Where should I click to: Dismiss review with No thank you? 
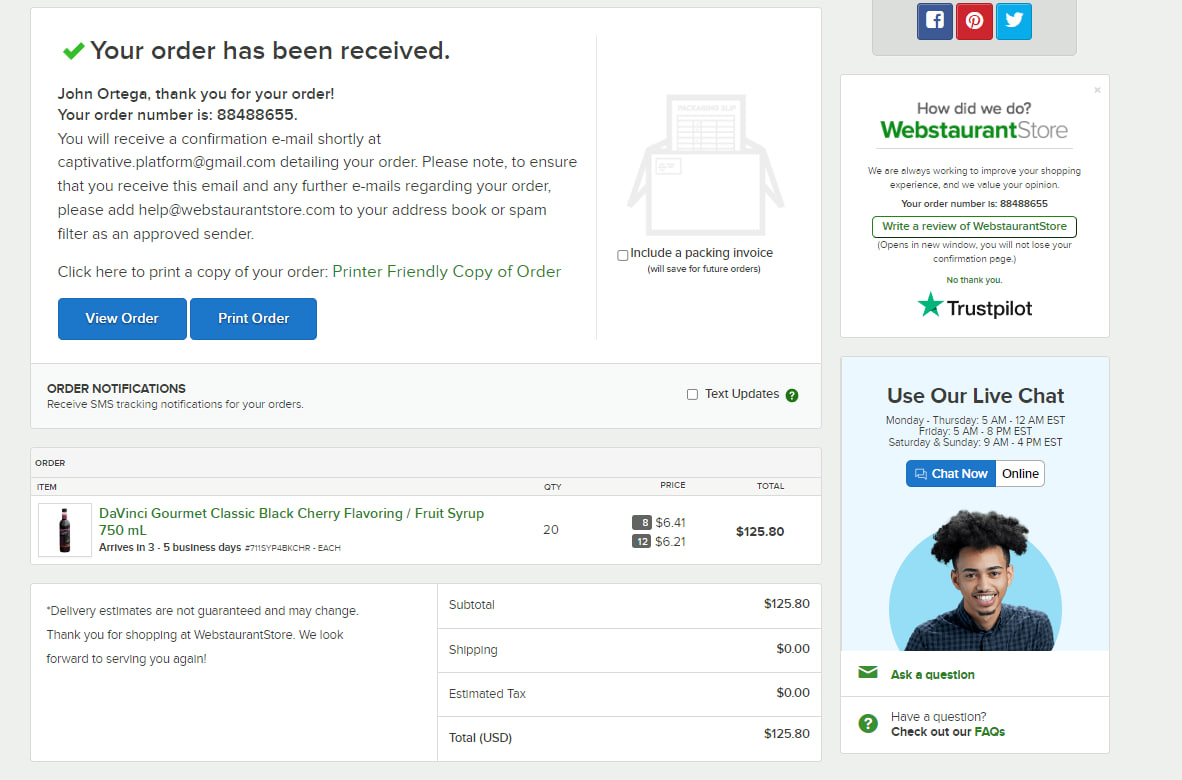pyautogui.click(x=974, y=280)
